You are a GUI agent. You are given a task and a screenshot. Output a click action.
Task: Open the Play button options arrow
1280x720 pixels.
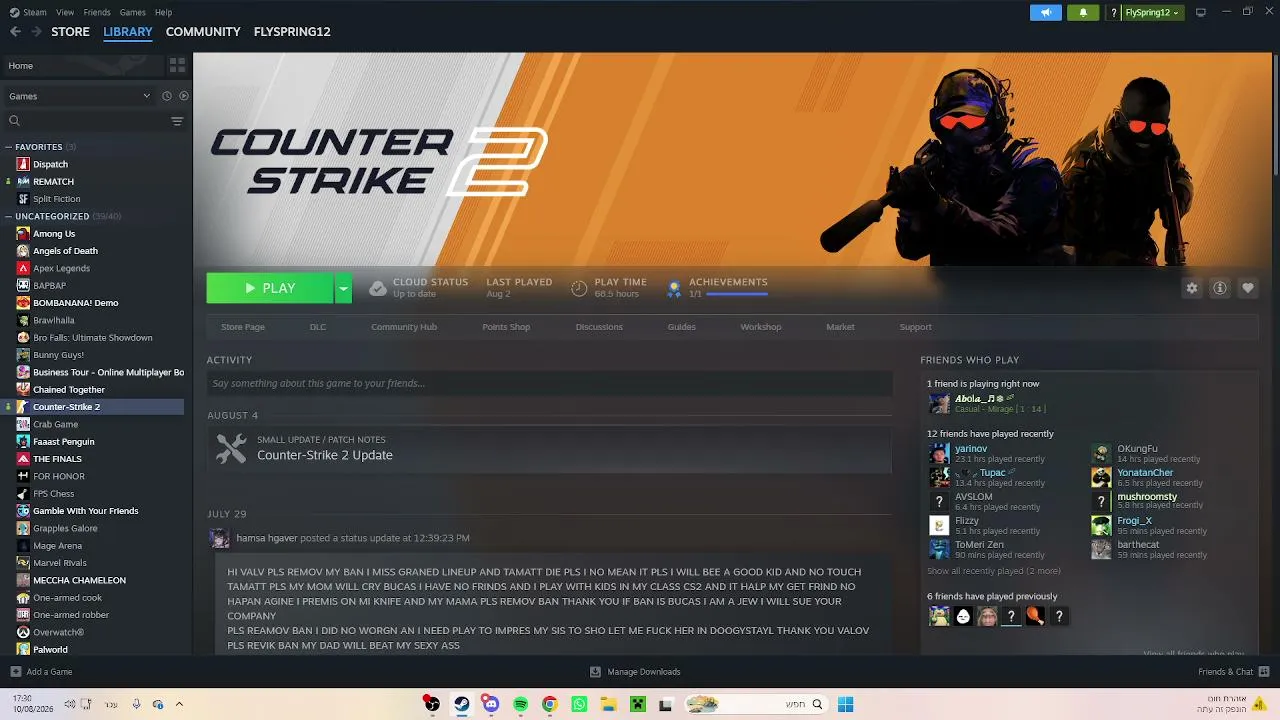[343, 288]
